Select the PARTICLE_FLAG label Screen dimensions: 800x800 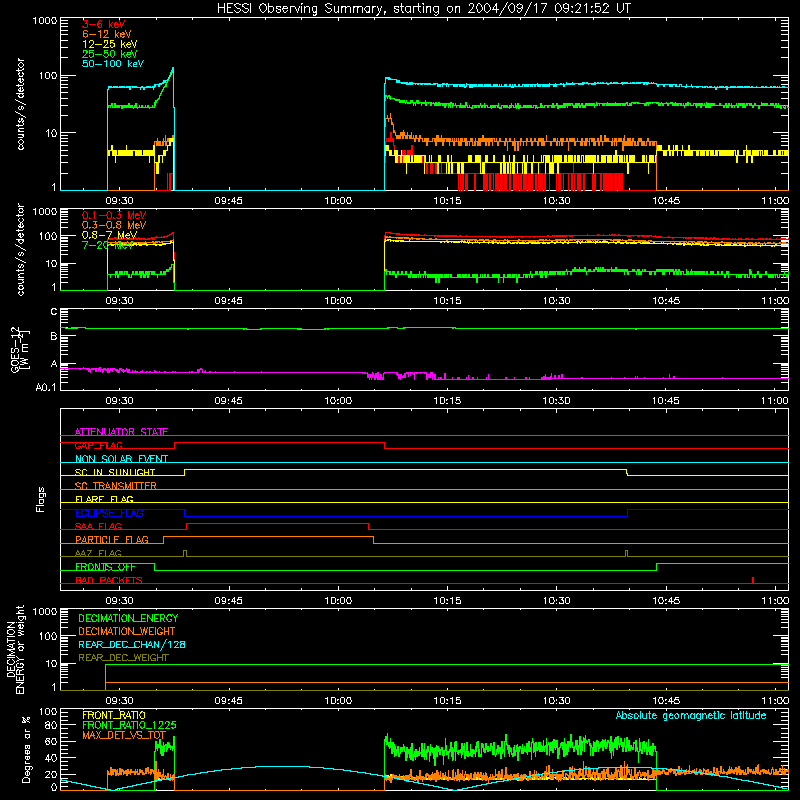pos(112,540)
